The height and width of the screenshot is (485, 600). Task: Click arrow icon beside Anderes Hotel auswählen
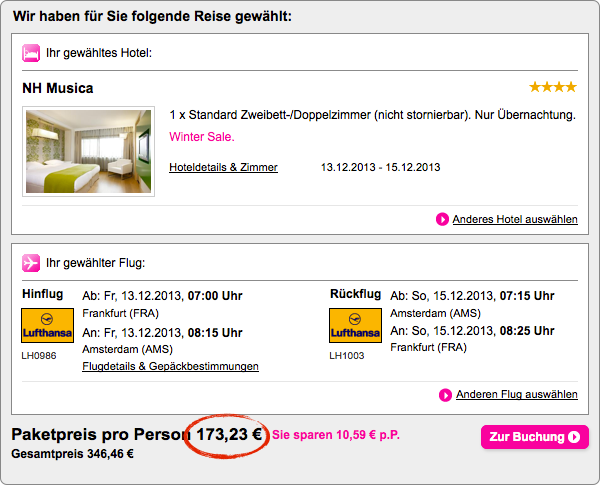(x=443, y=219)
